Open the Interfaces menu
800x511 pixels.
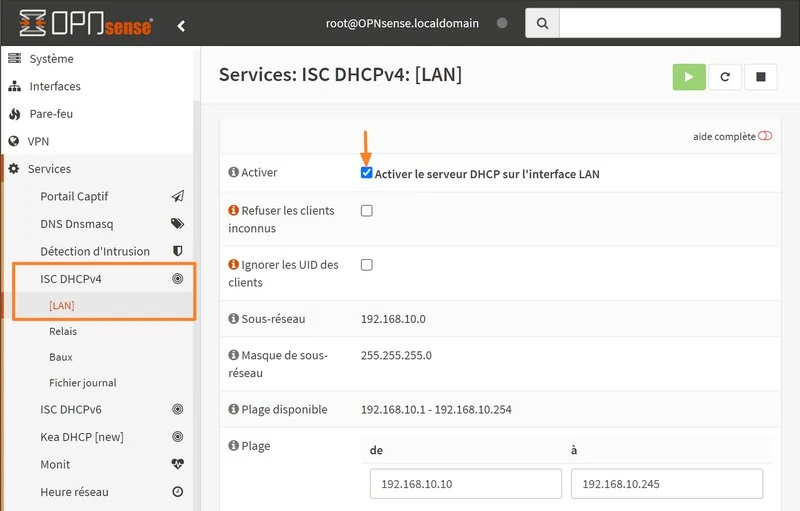(55, 86)
